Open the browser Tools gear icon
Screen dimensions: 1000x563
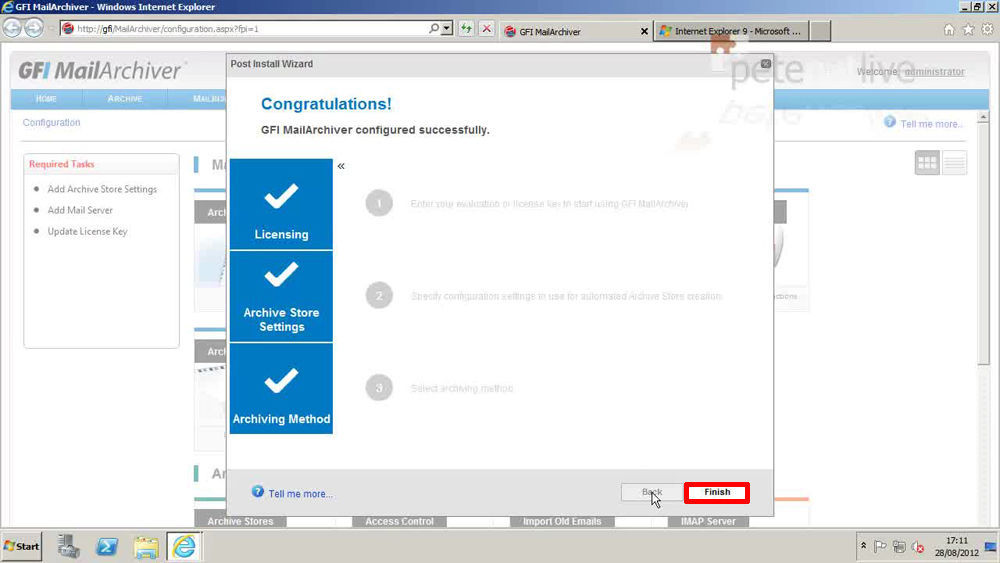987,29
